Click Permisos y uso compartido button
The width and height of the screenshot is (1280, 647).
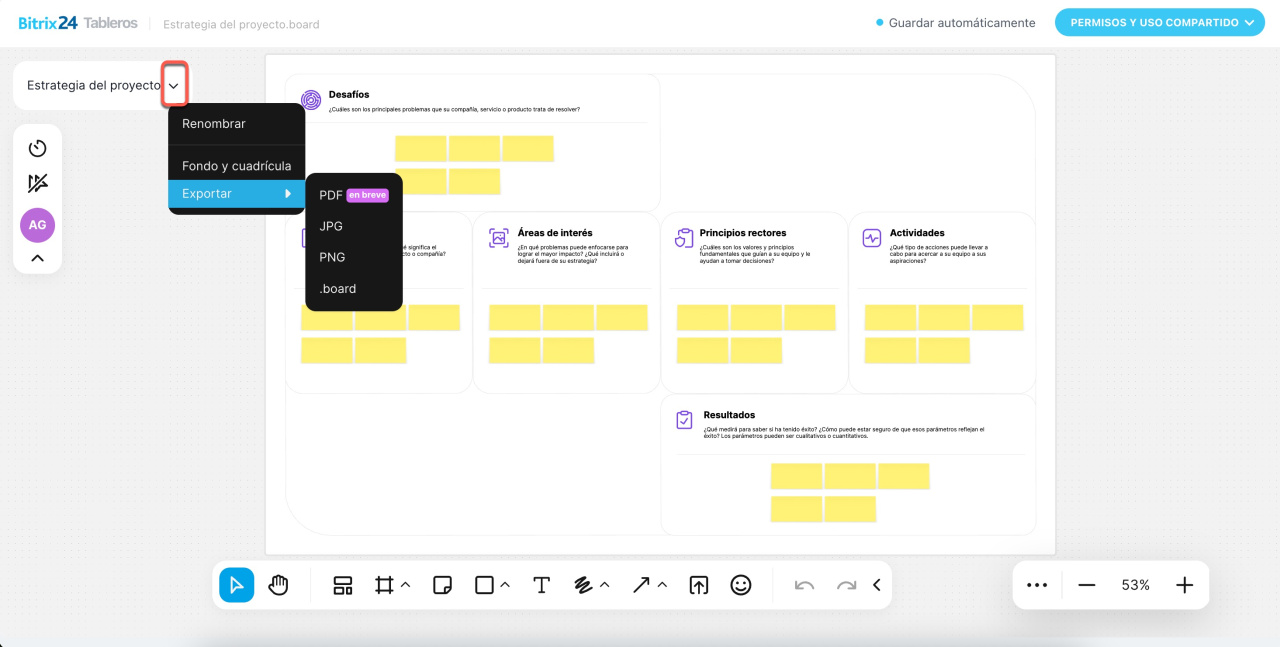(1159, 22)
